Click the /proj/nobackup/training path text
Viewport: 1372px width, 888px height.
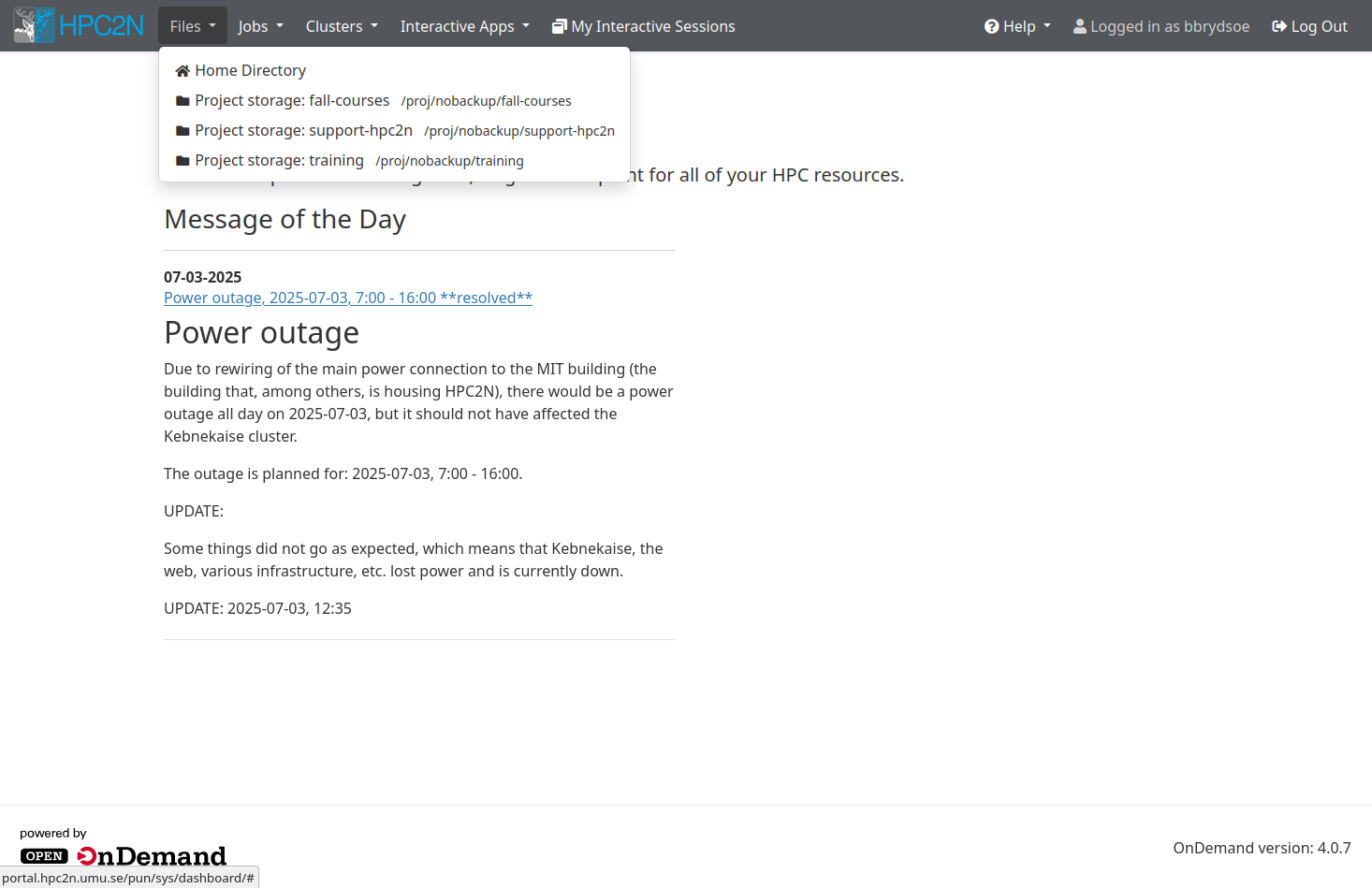449,161
